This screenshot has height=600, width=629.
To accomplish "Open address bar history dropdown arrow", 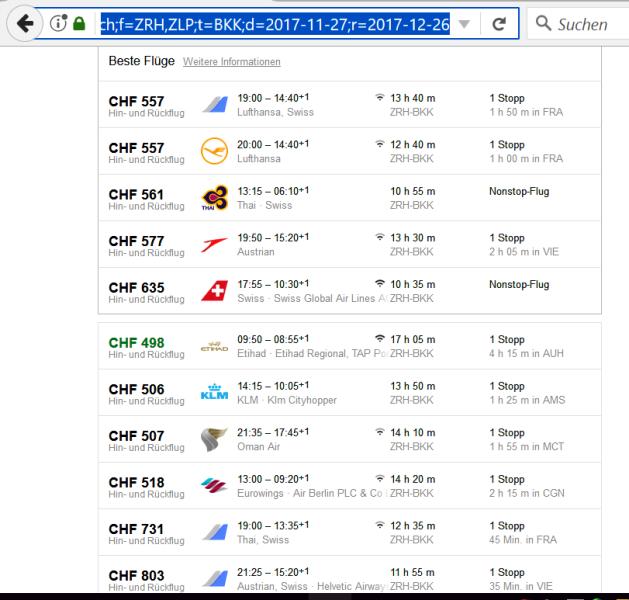I will (x=464, y=24).
